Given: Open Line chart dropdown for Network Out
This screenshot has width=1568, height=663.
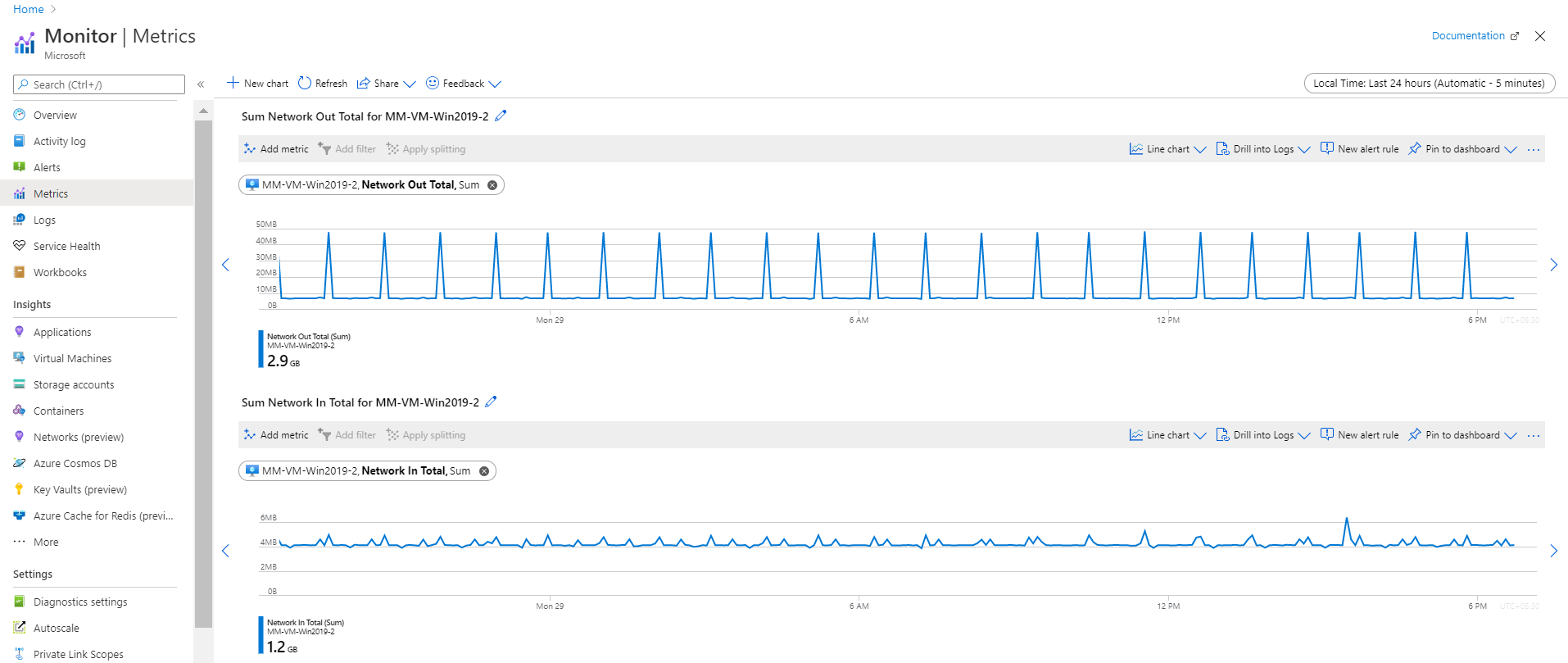Looking at the screenshot, I should pyautogui.click(x=1167, y=149).
